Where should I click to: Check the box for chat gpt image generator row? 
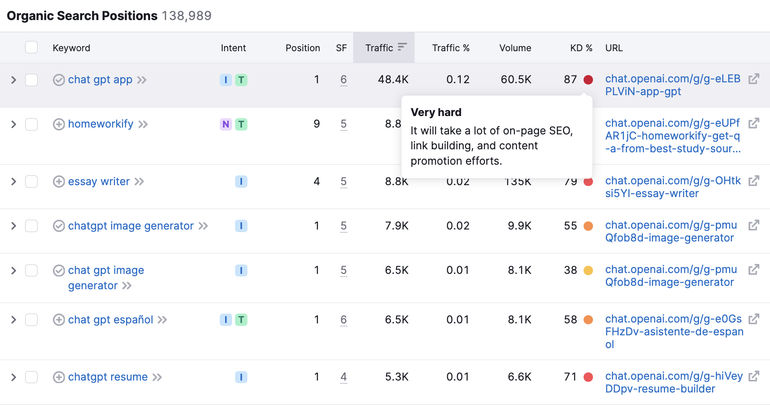coord(31,271)
